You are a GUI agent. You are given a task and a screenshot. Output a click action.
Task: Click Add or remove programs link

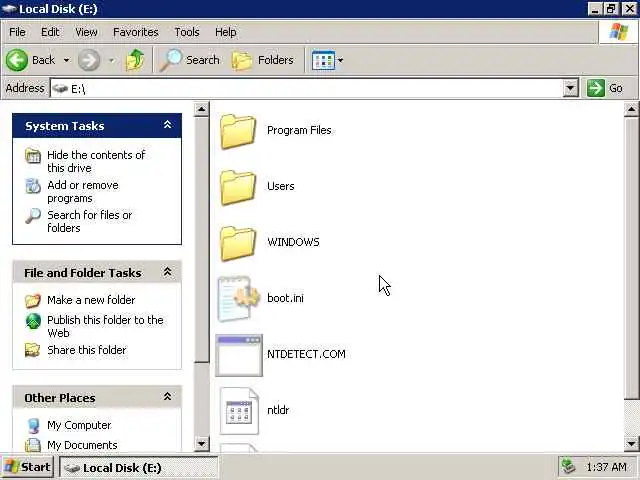point(83,191)
